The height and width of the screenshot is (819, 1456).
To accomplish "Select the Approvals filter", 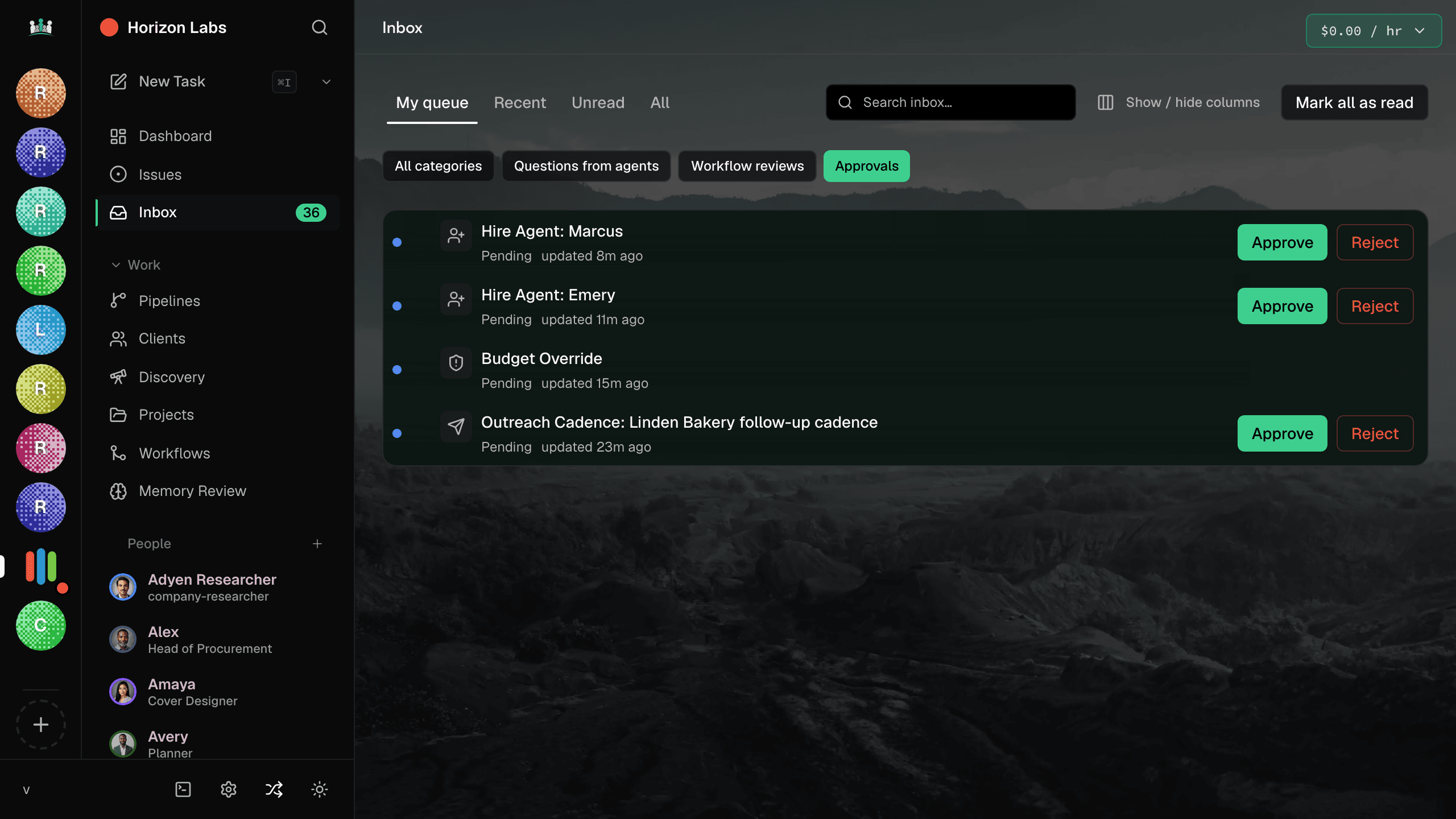I will (x=867, y=166).
